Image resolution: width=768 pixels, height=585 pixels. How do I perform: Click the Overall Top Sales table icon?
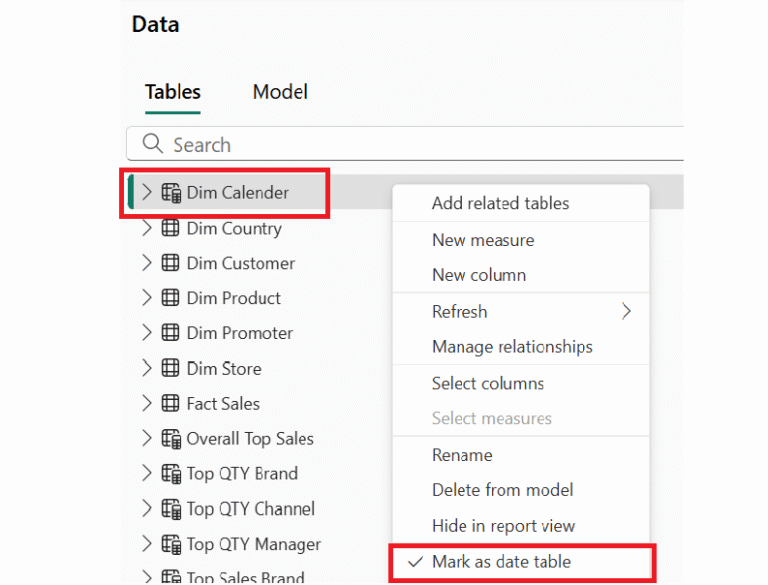pos(171,439)
